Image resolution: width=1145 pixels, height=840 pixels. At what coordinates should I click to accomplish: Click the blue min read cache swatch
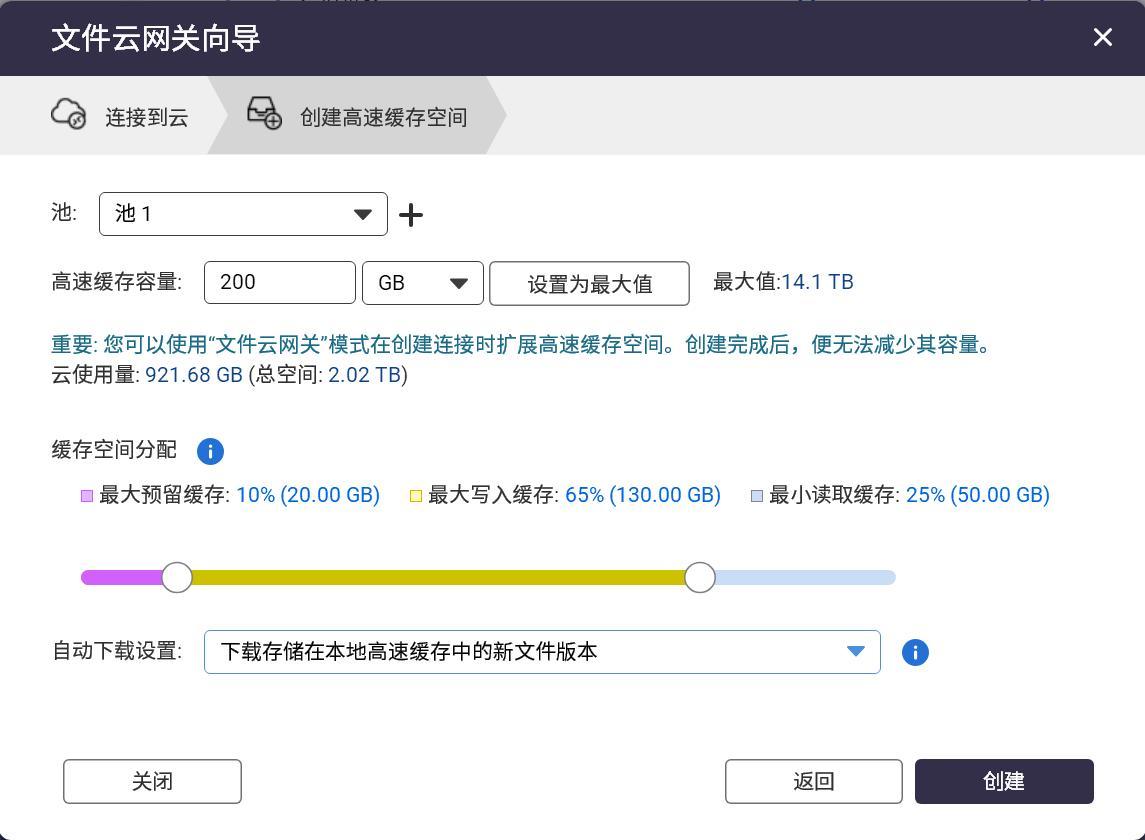click(x=757, y=496)
